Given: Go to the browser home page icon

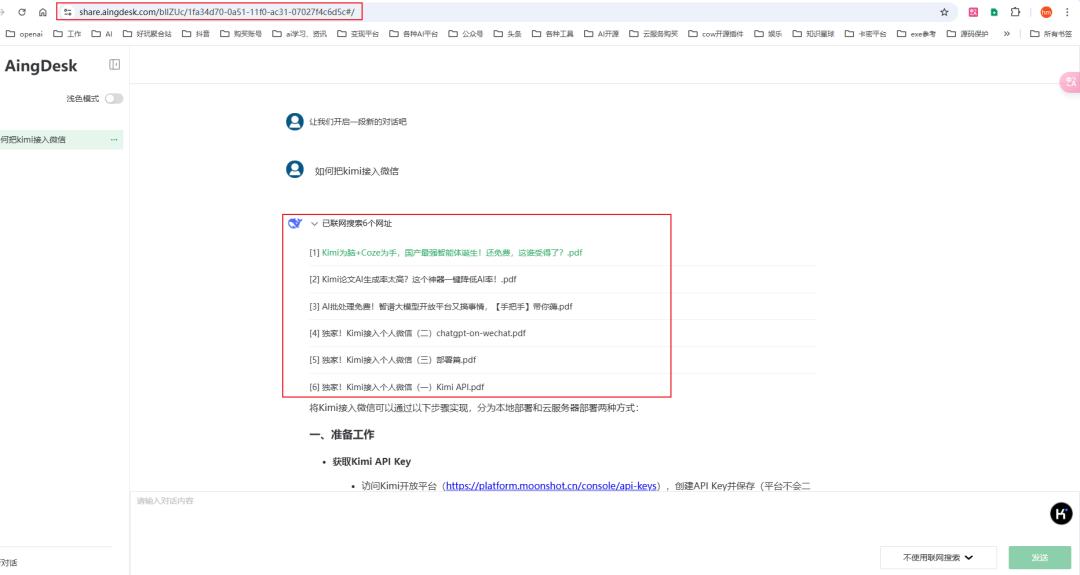Looking at the screenshot, I should [43, 12].
